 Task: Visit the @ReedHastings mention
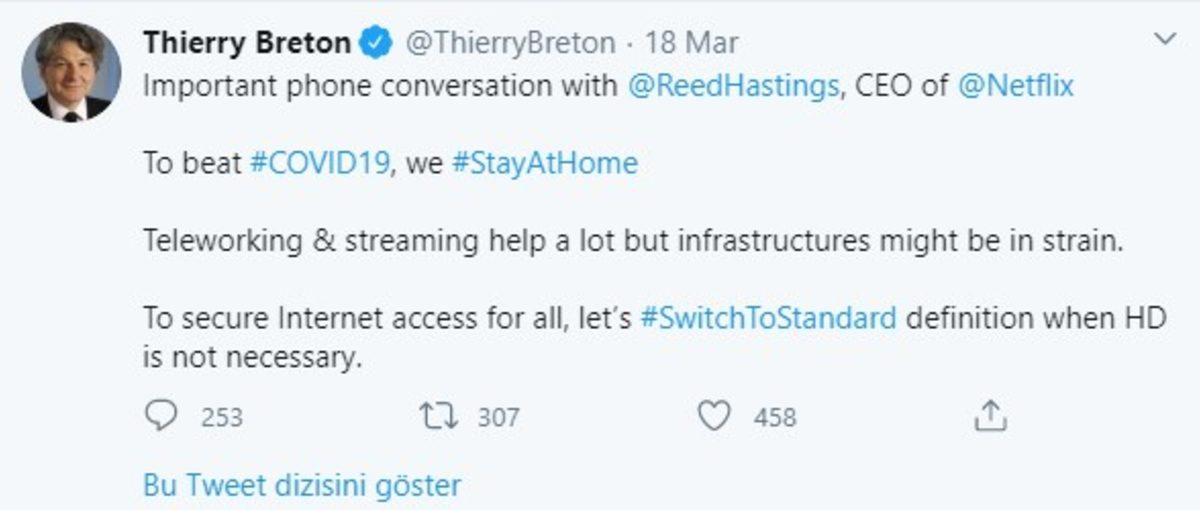click(733, 85)
